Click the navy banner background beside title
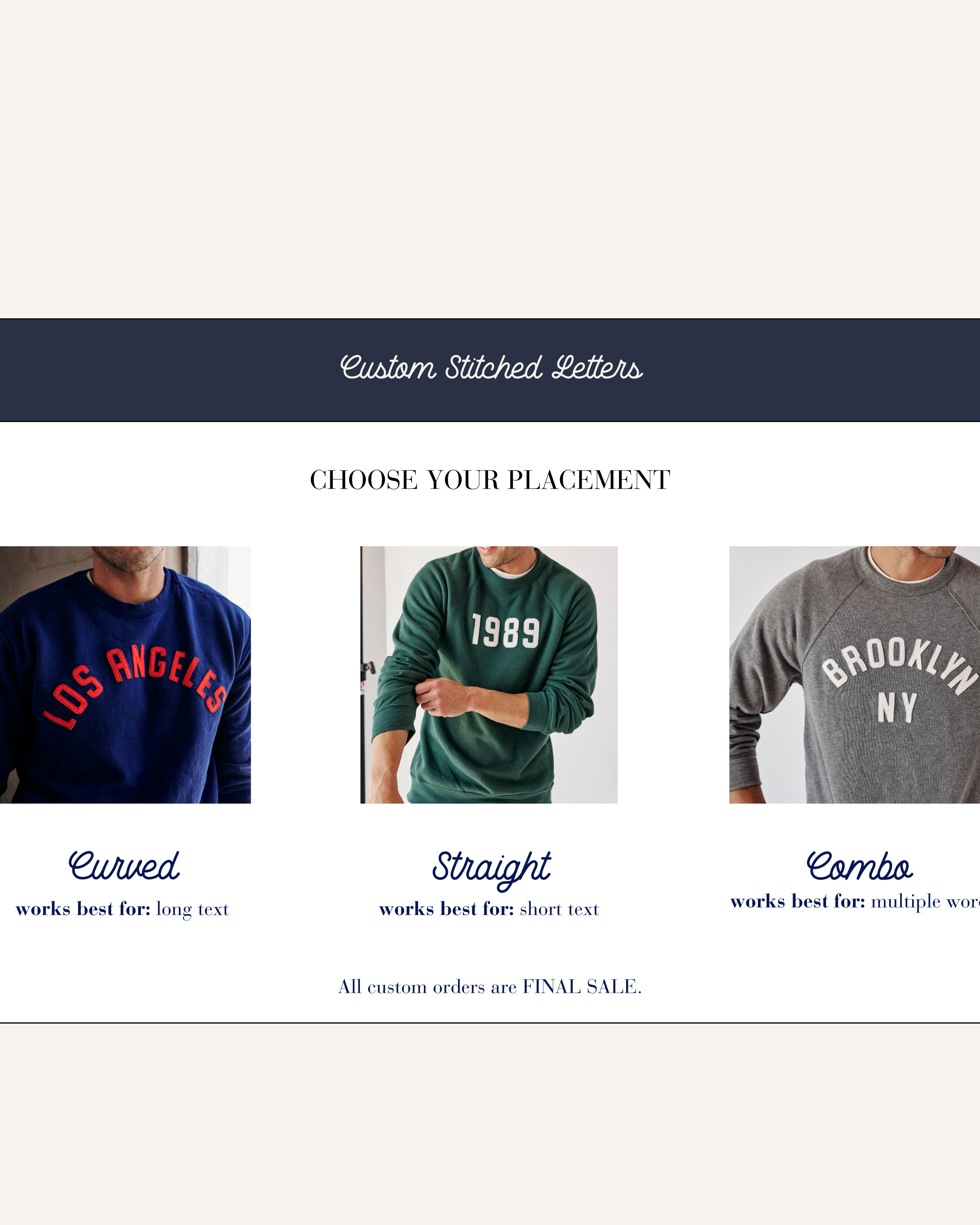Screen dimensions: 980x1225 (171, 369)
